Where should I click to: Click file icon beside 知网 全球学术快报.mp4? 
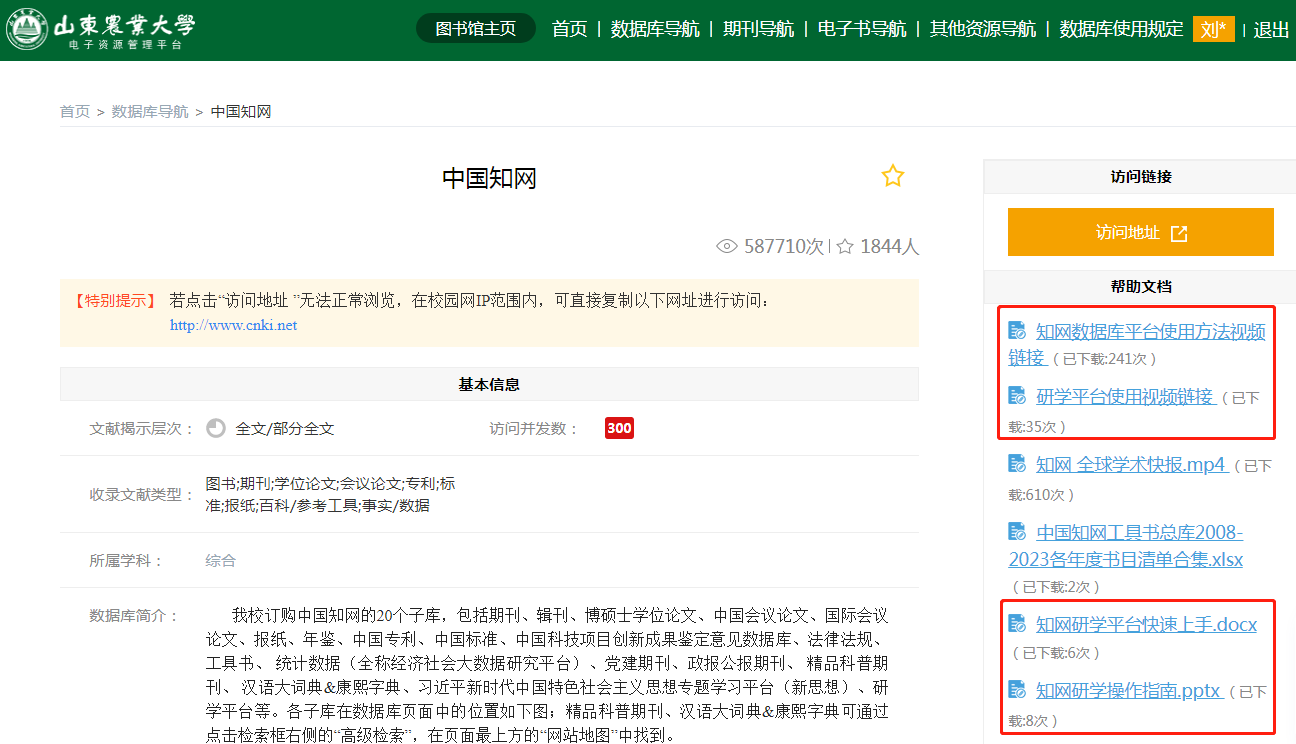1018,464
